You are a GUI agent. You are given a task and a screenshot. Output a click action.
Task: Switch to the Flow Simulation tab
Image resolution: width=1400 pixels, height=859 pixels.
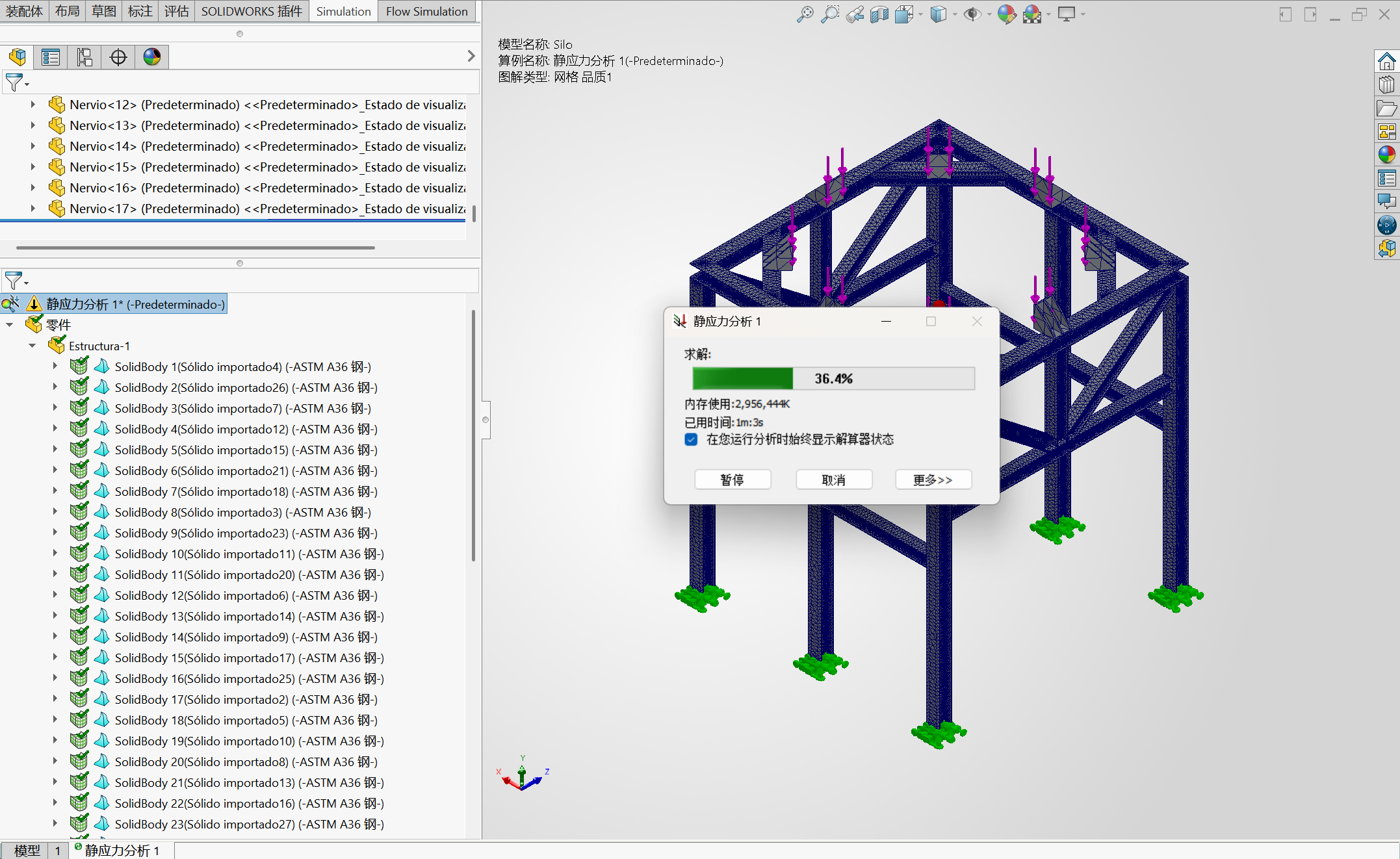point(426,11)
